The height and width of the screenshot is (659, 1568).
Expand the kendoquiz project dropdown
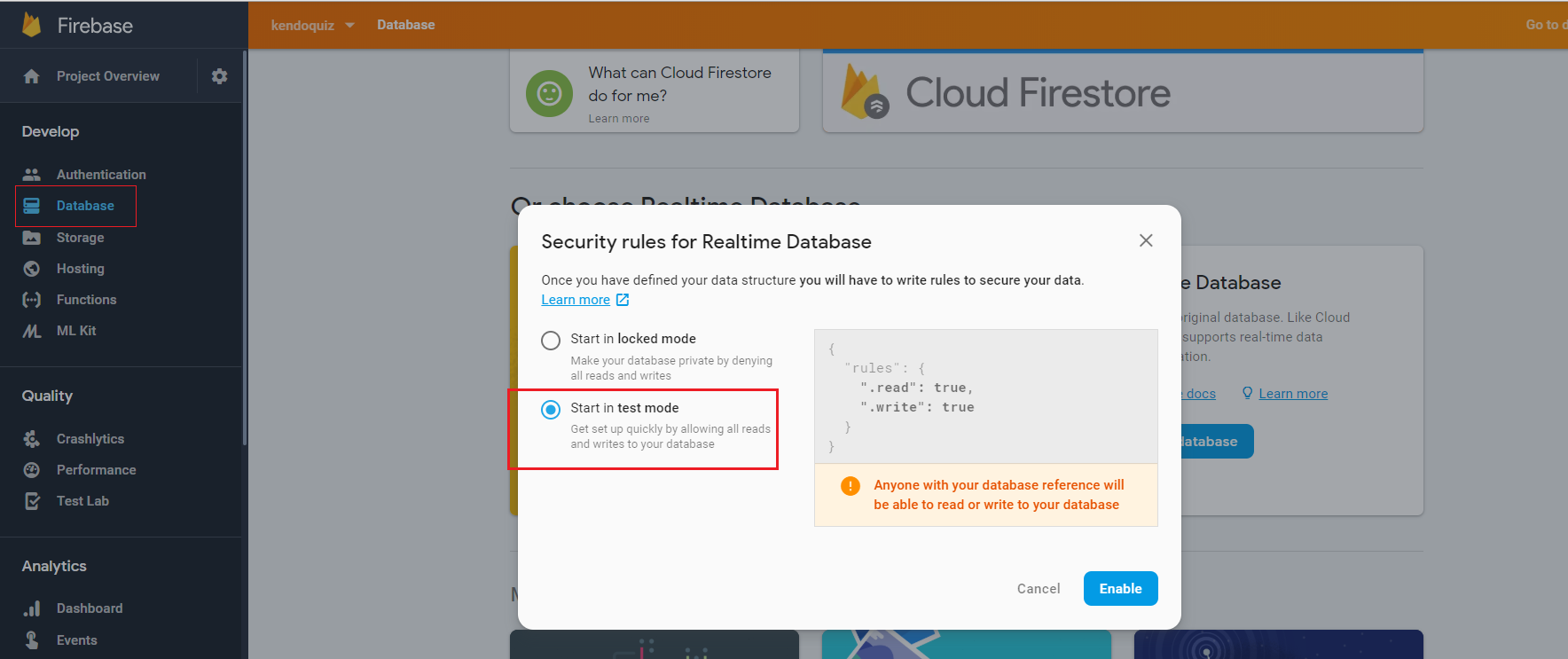pos(312,25)
